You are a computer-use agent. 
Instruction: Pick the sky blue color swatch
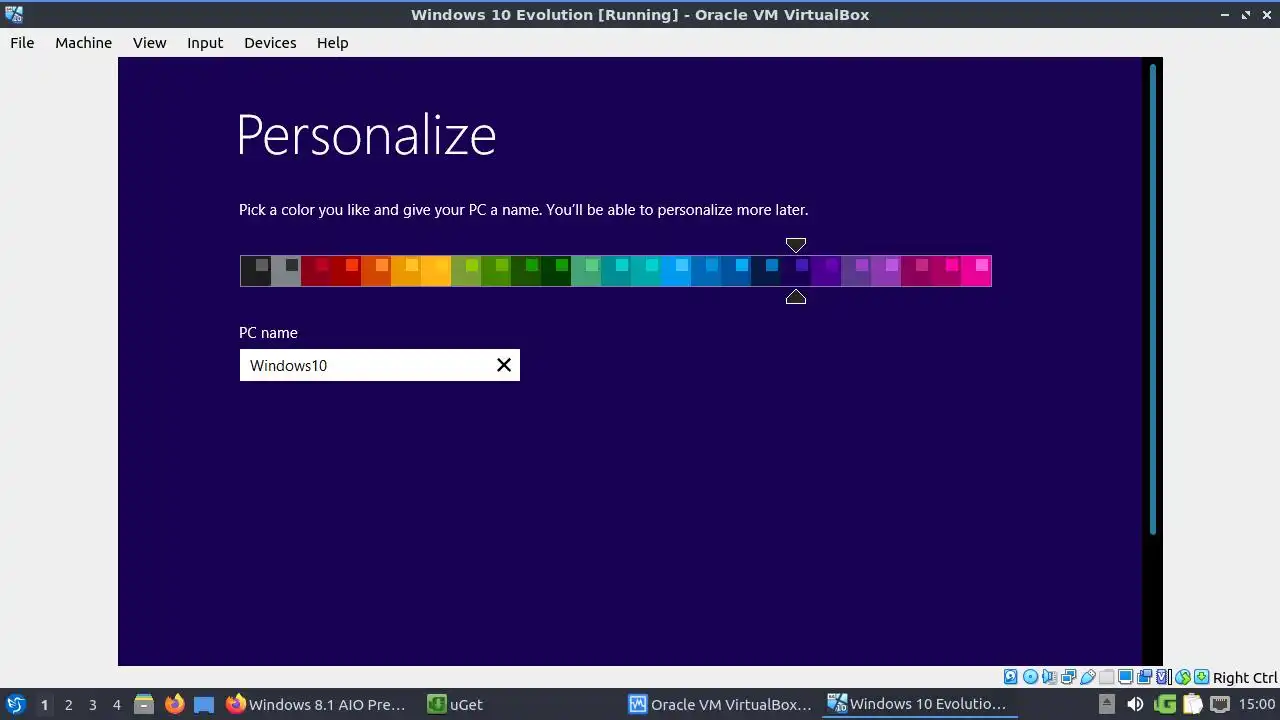676,271
